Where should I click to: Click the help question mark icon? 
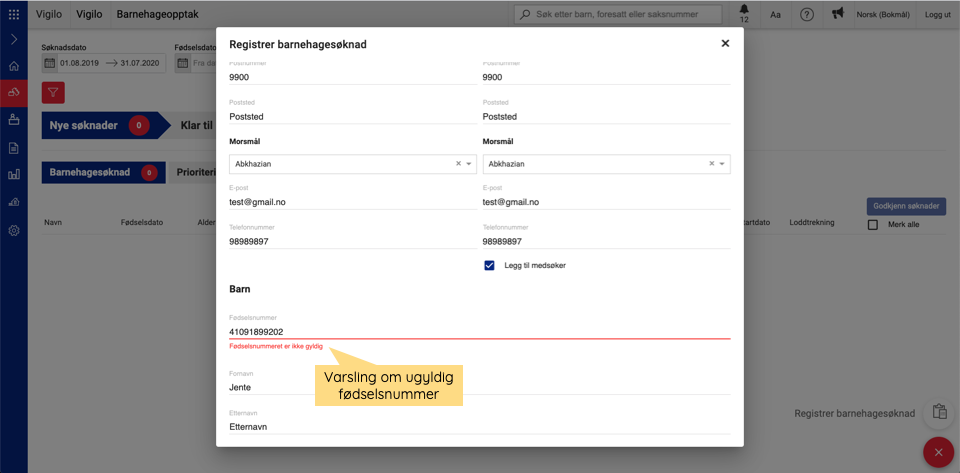(807, 14)
